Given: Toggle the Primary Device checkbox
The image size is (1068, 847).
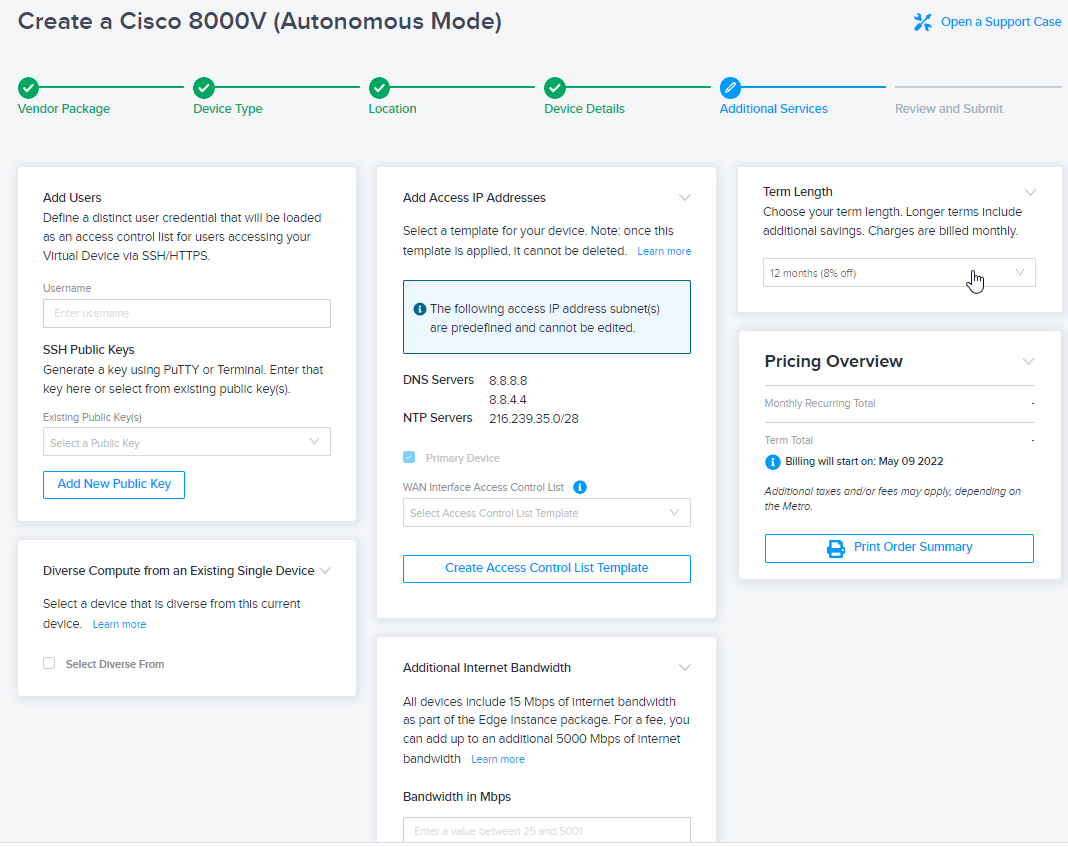Looking at the screenshot, I should tap(409, 458).
